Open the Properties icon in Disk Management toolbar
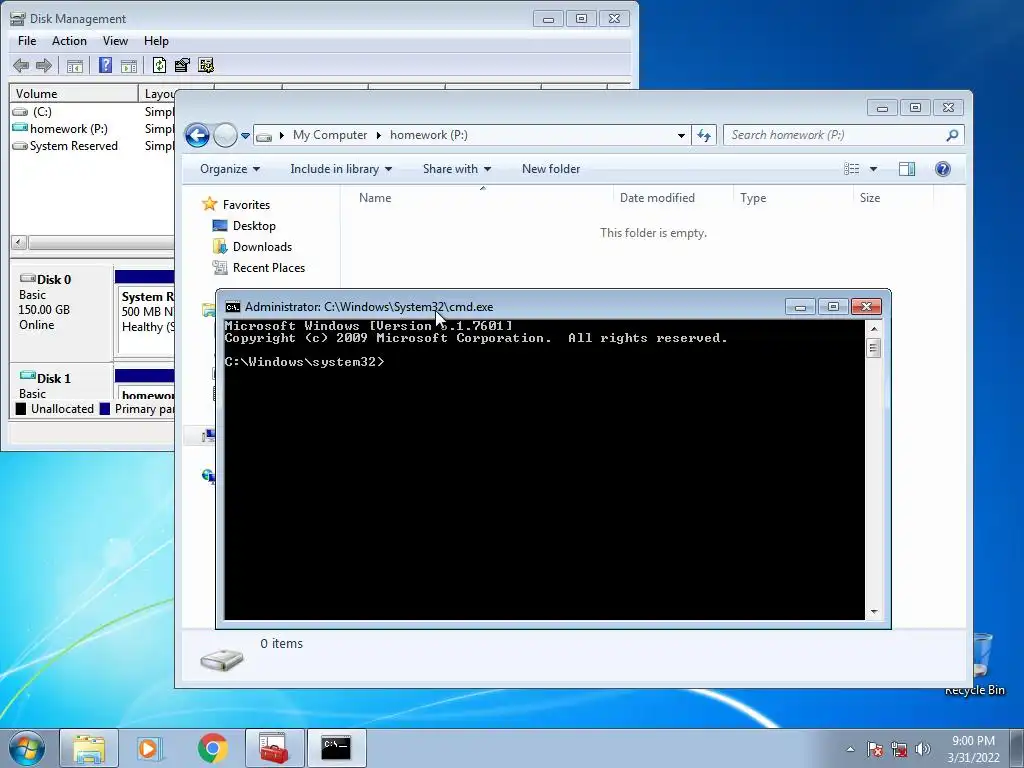 click(x=182, y=65)
